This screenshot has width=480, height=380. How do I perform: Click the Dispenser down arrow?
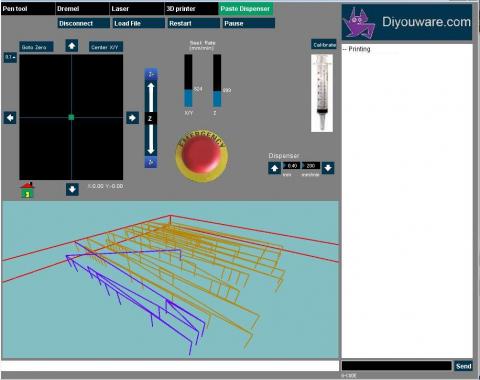[328, 168]
